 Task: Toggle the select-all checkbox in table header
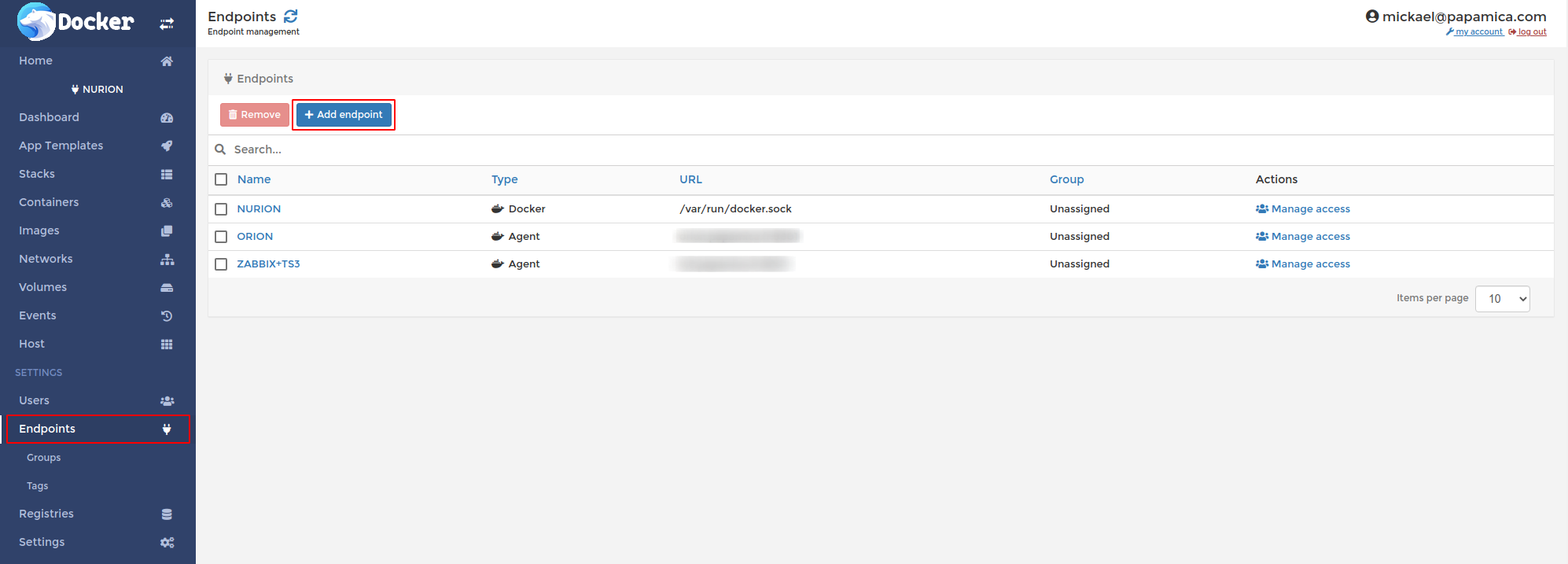[x=221, y=179]
